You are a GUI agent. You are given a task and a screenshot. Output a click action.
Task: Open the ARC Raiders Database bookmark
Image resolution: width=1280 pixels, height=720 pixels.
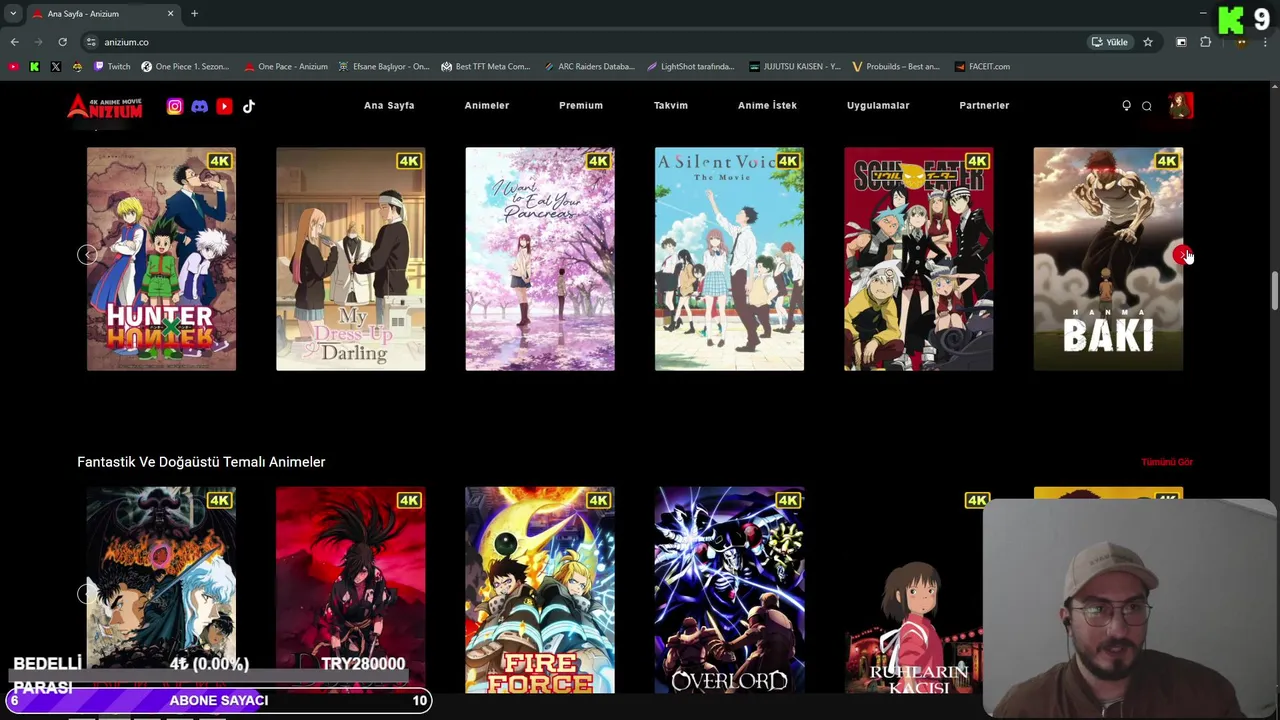pyautogui.click(x=589, y=67)
